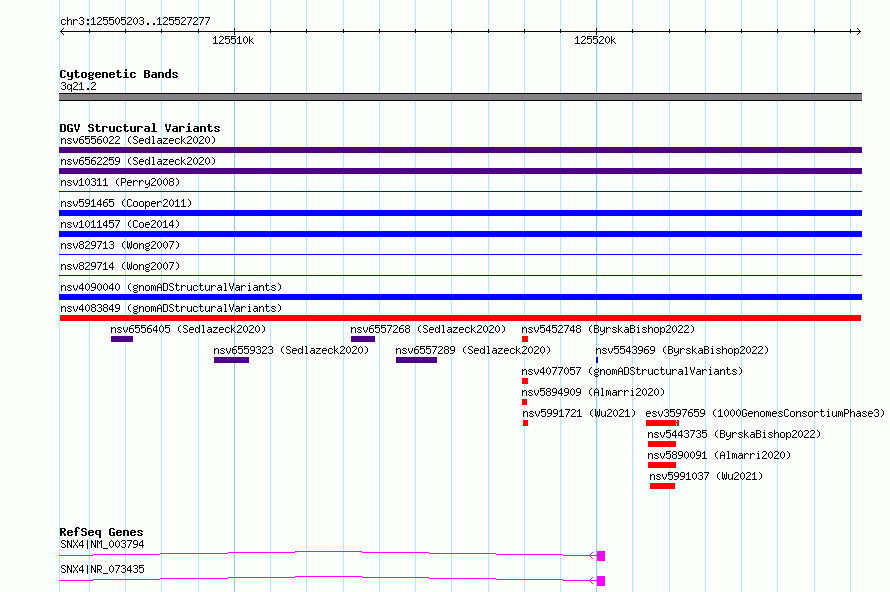
Task: Select the purple nsv6562259 full-width bar
Action: [460, 171]
